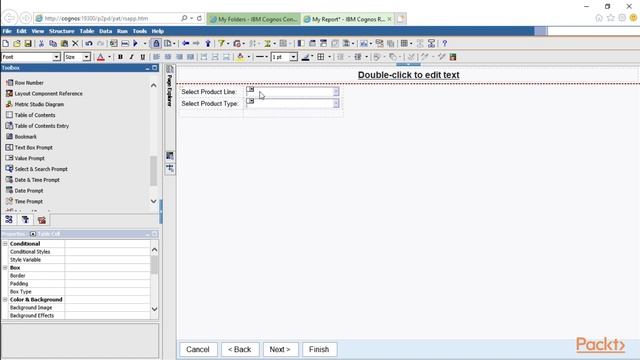640x360 pixels.
Task: Open the Tools menu
Action: (x=140, y=31)
